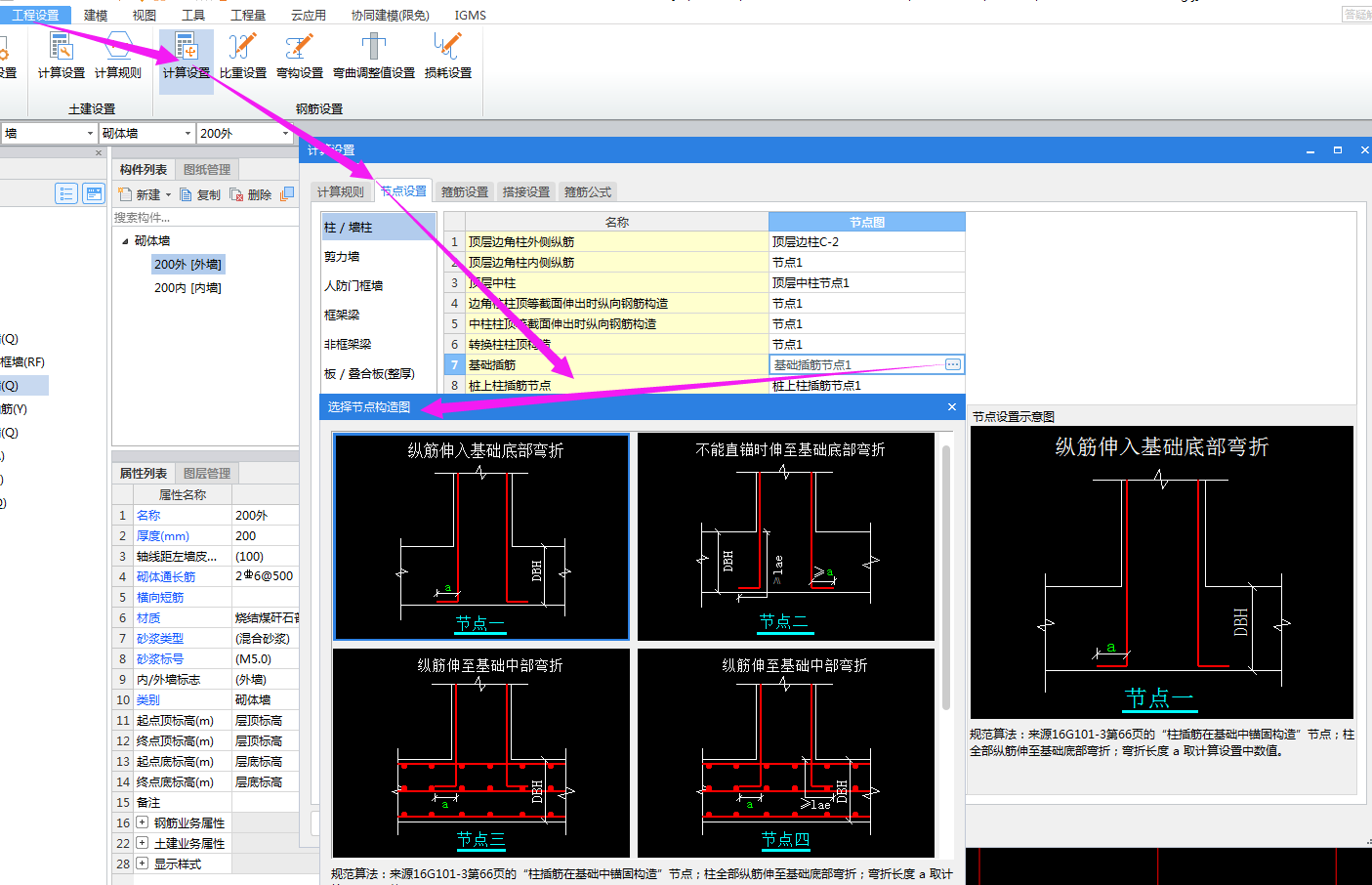Choose 节点二 不能直锚时伸至基础底部弯折 thumbnail
Viewport: 1372px width, 885px height.
point(786,536)
